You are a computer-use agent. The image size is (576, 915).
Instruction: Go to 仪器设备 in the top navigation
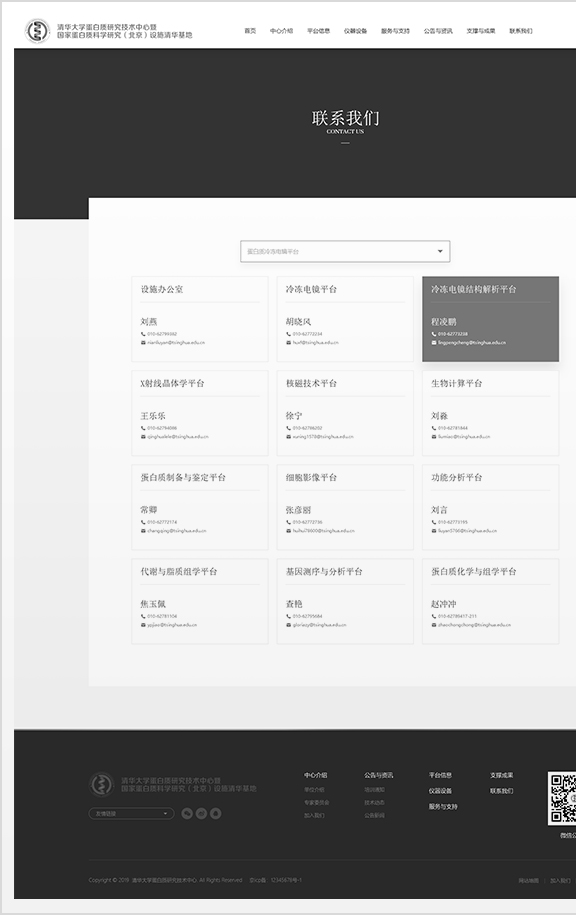point(355,31)
